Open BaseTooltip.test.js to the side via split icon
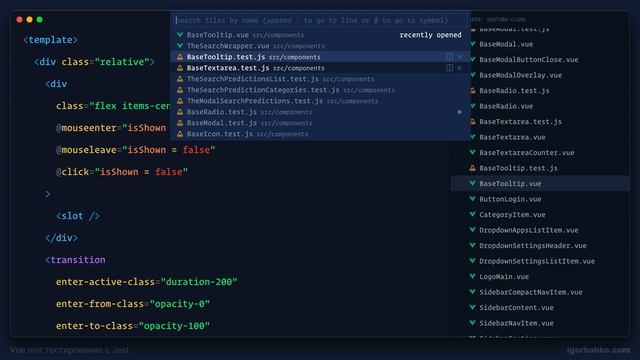Screen dimensions: 640x360 tap(449, 57)
